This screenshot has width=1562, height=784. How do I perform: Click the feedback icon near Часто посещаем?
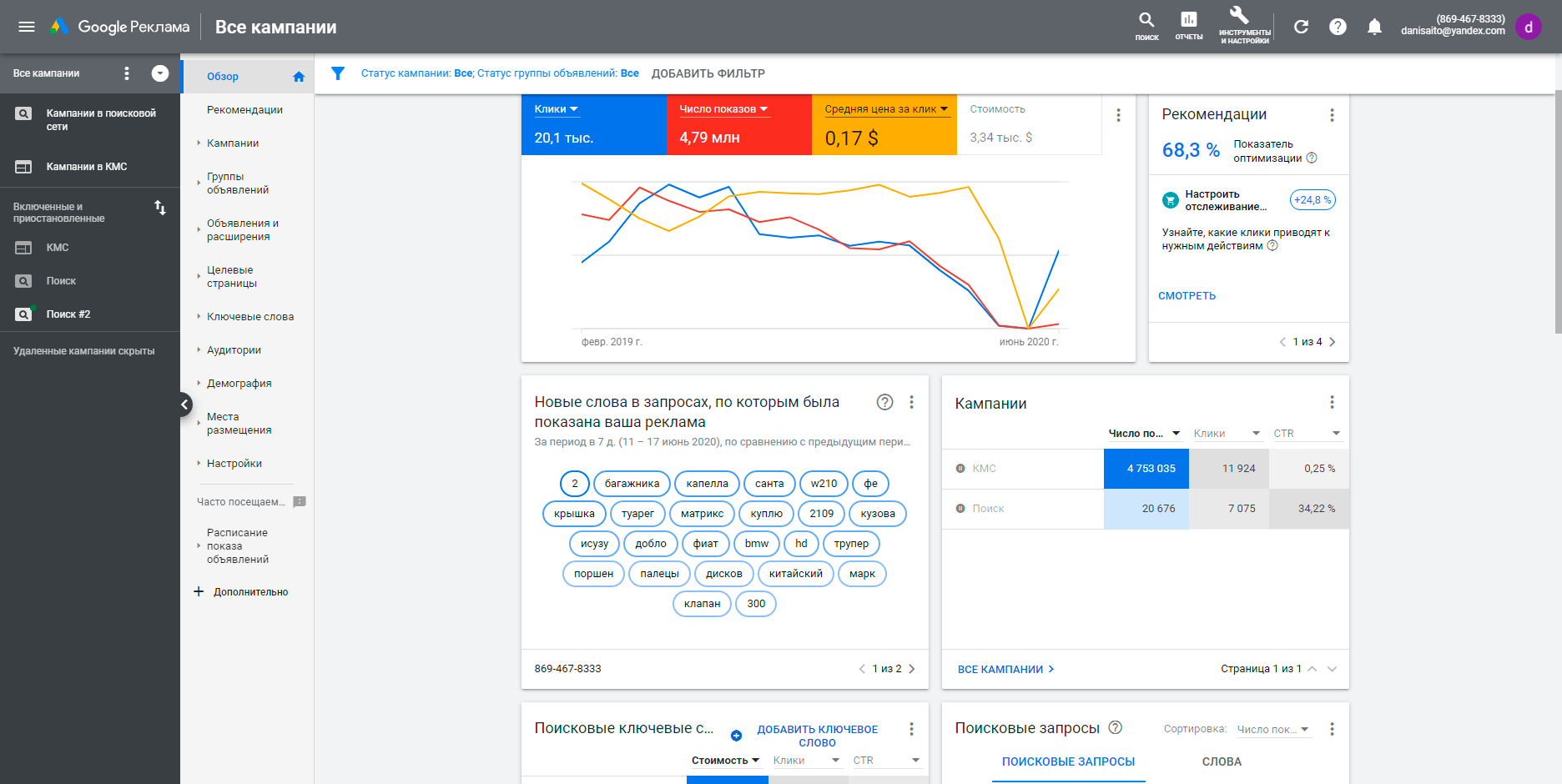300,501
